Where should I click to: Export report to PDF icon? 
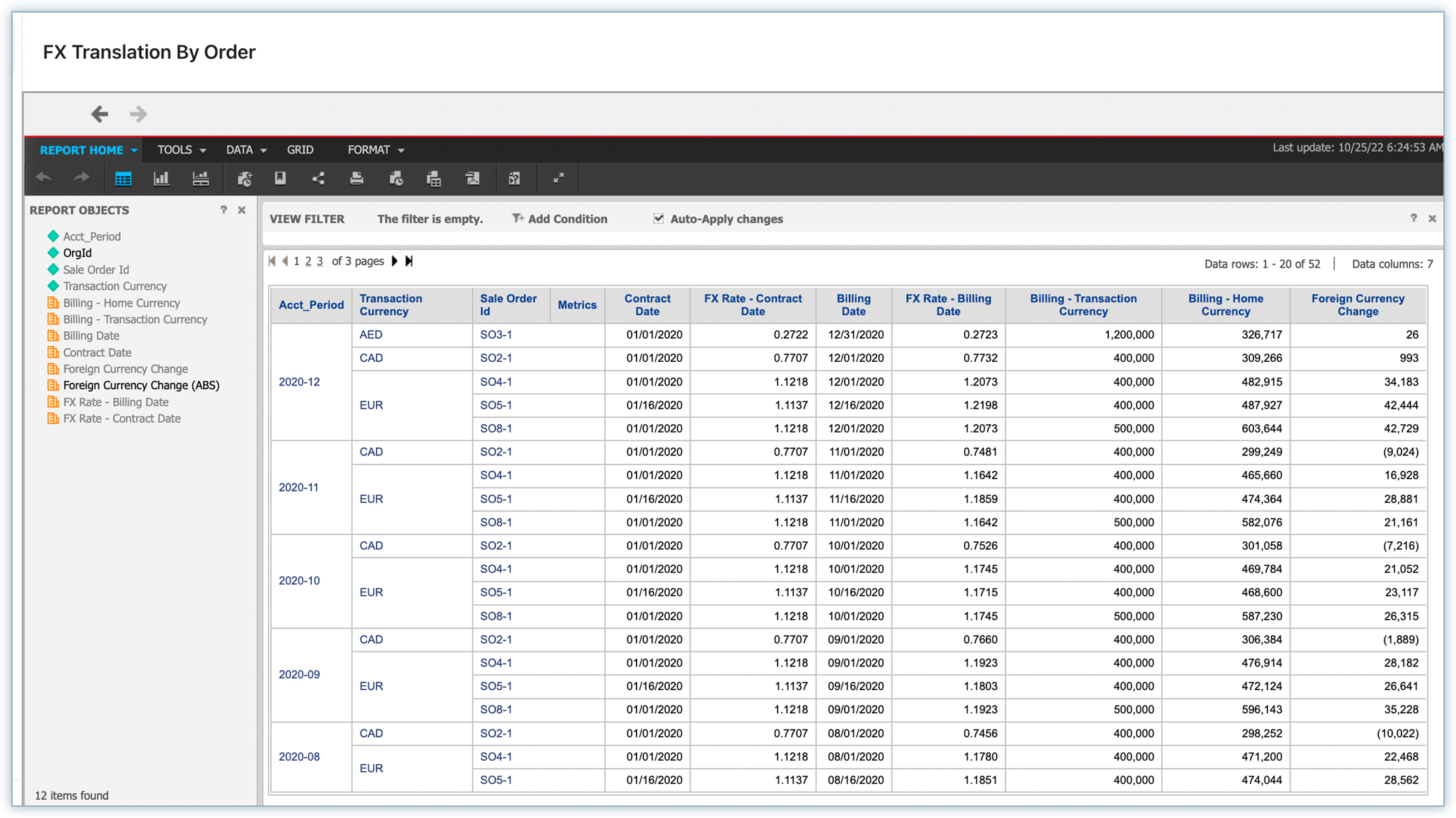coord(473,179)
